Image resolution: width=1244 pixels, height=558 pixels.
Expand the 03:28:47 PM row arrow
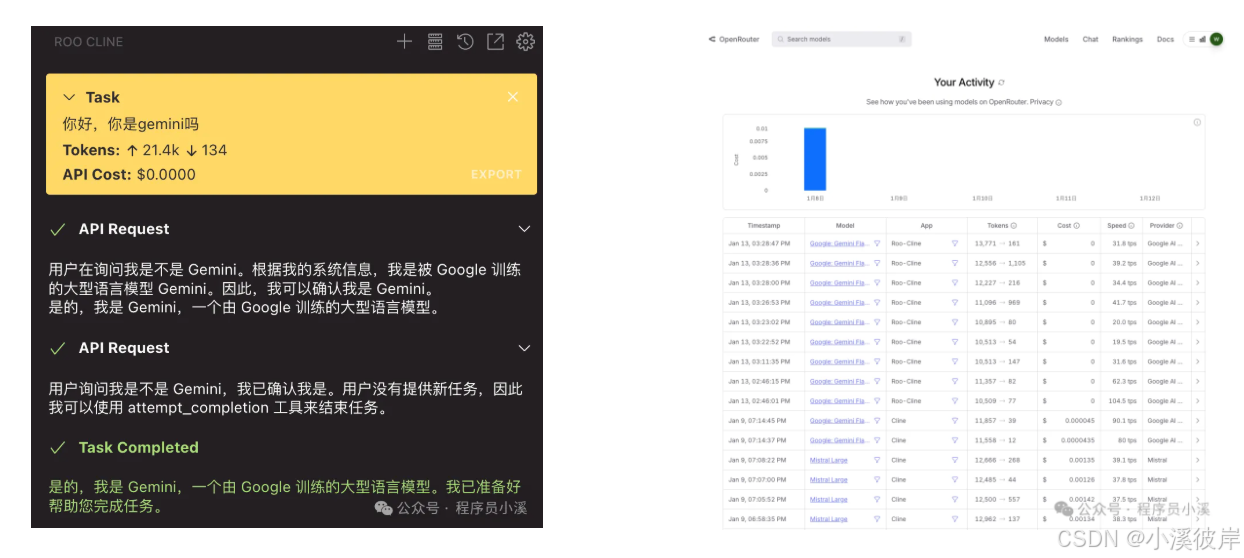1197,243
